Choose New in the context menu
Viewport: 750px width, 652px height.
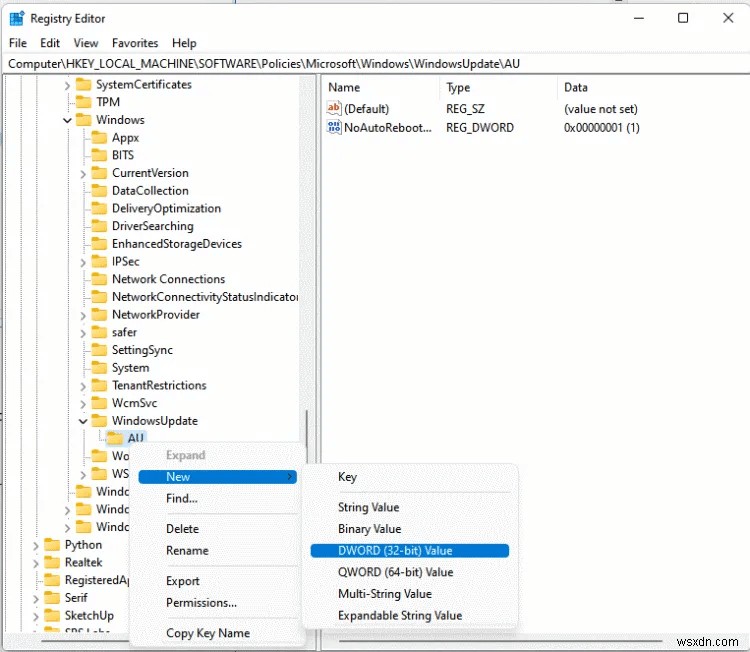click(218, 476)
